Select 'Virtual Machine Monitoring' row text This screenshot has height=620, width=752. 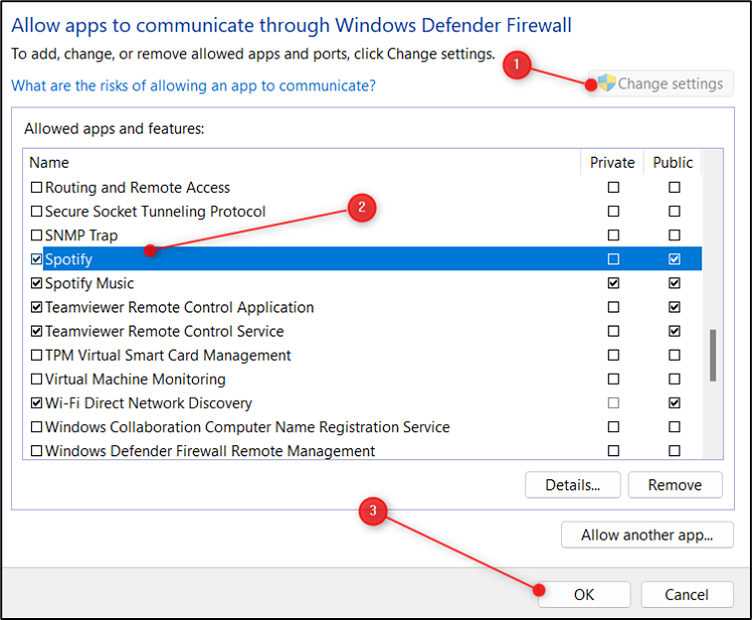[x=135, y=379]
